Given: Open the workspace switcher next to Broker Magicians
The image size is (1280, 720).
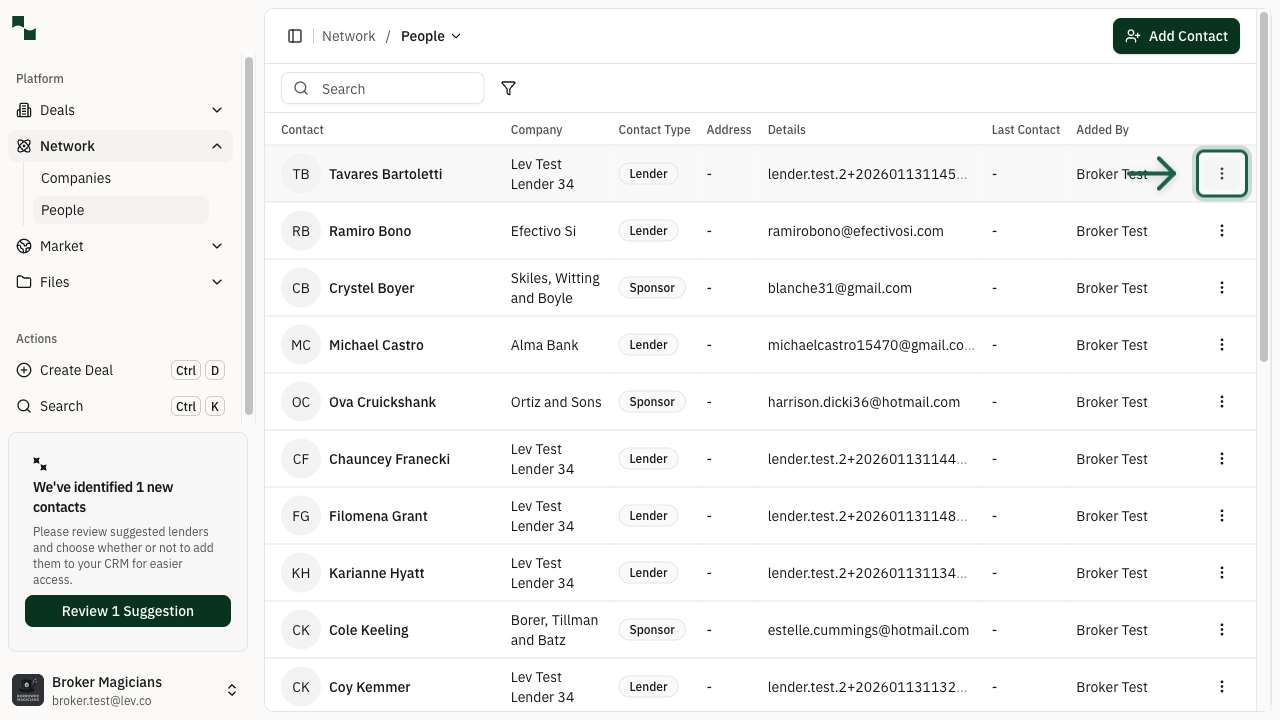Looking at the screenshot, I should (x=232, y=689).
